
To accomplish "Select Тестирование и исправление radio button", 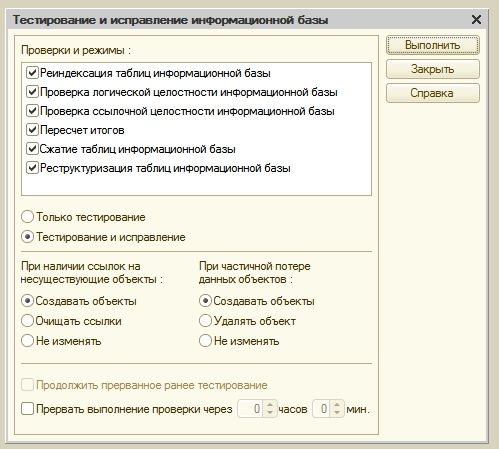I will (x=27, y=237).
